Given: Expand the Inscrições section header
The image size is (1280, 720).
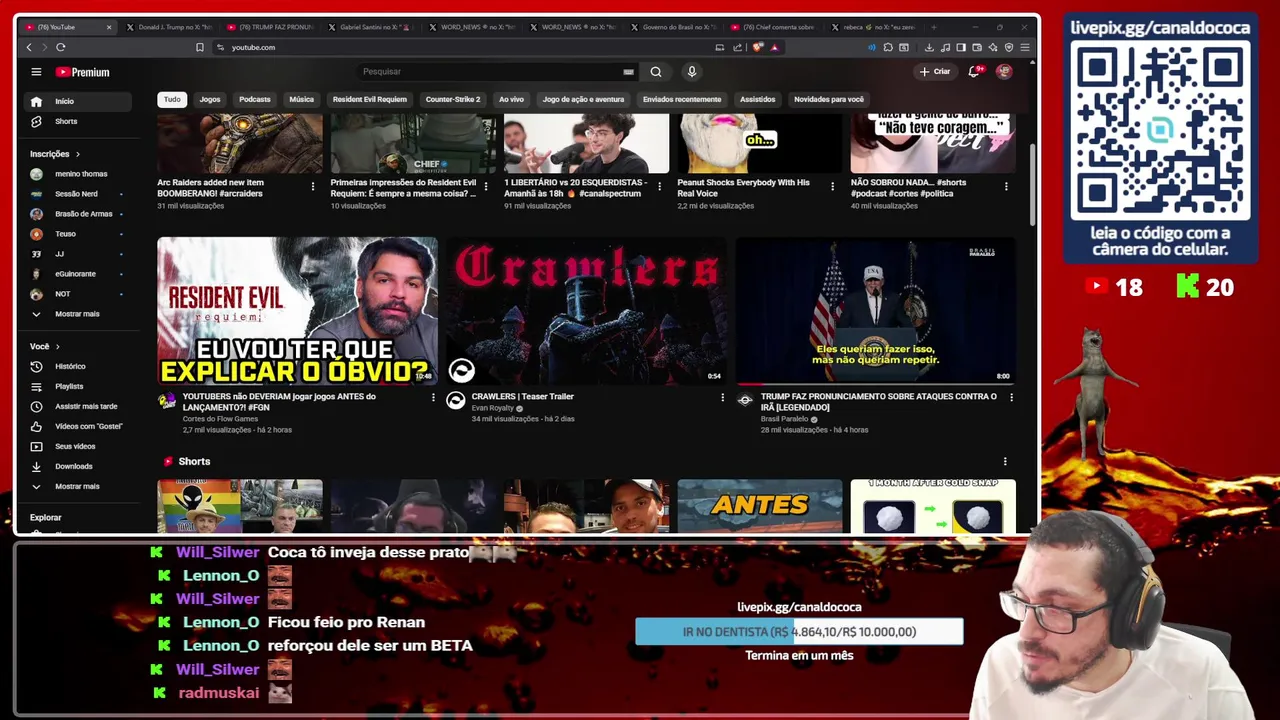Looking at the screenshot, I should coord(55,154).
